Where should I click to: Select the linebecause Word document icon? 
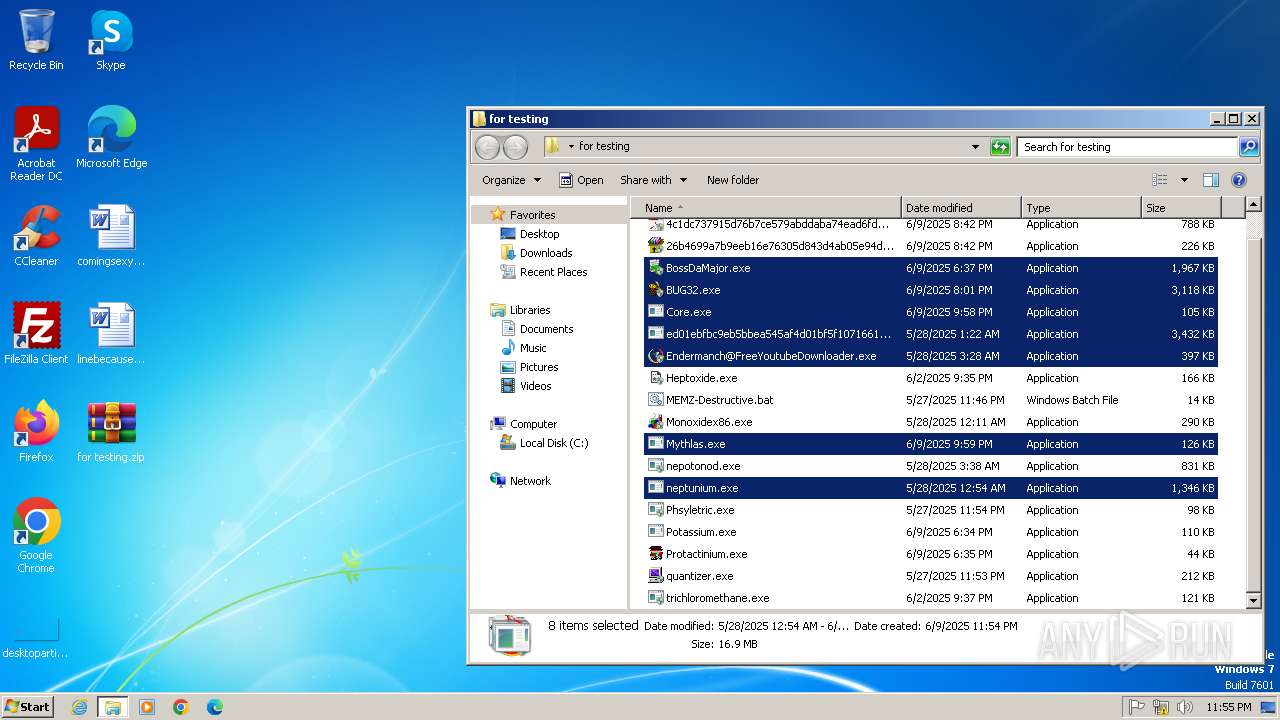(111, 333)
